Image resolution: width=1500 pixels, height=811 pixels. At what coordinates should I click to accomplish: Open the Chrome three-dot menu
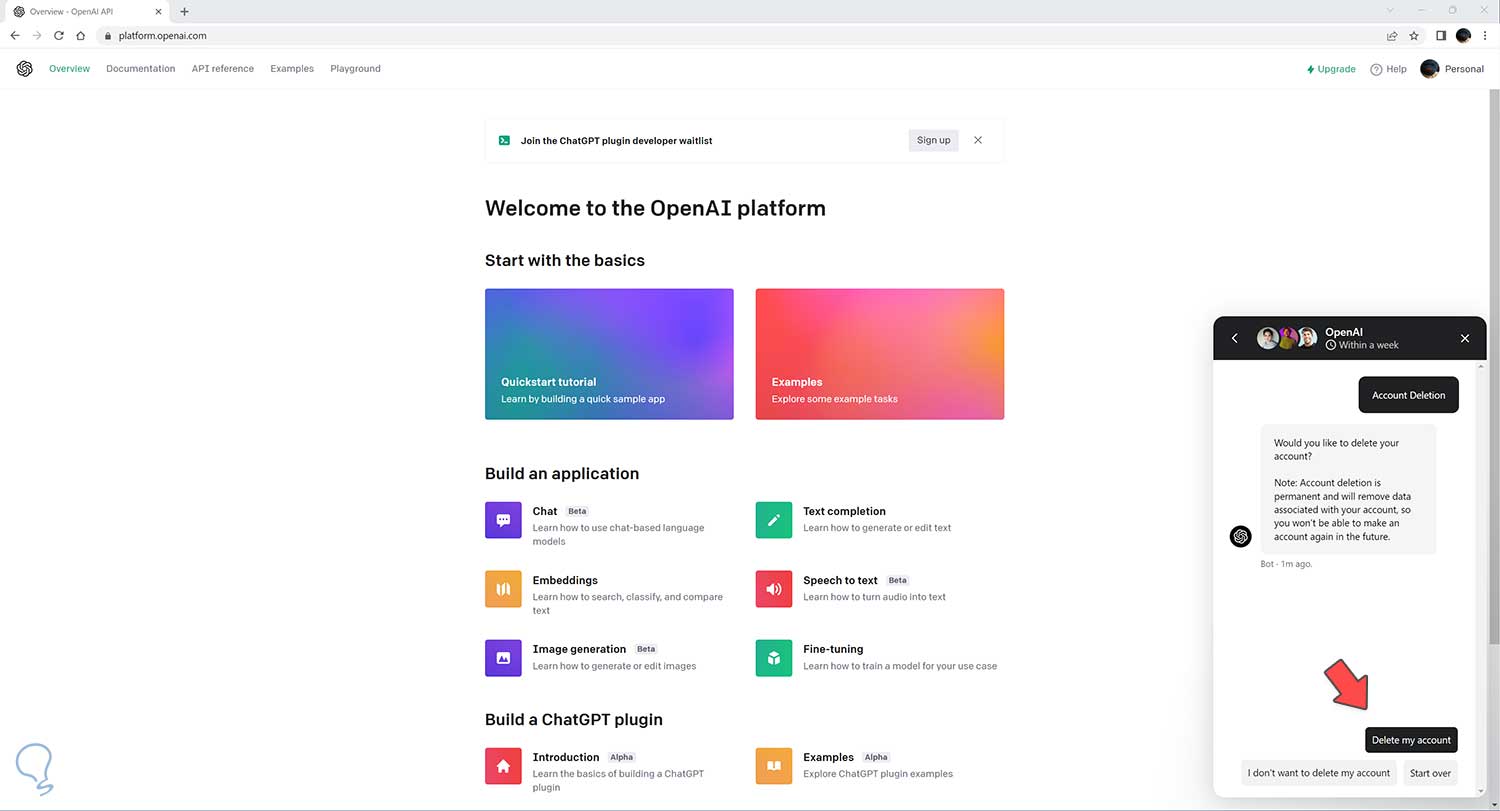(1485, 35)
